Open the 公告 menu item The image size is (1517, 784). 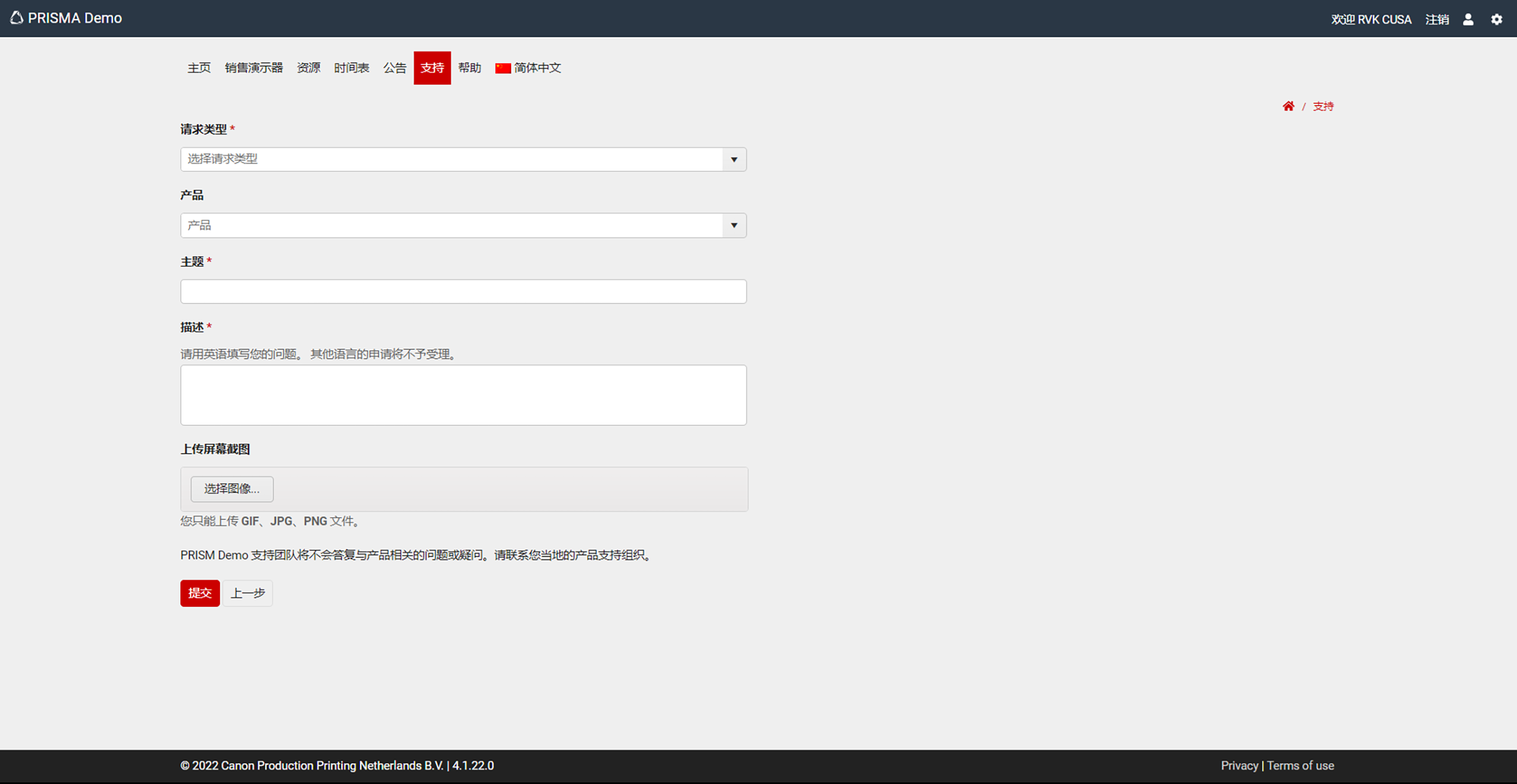394,68
